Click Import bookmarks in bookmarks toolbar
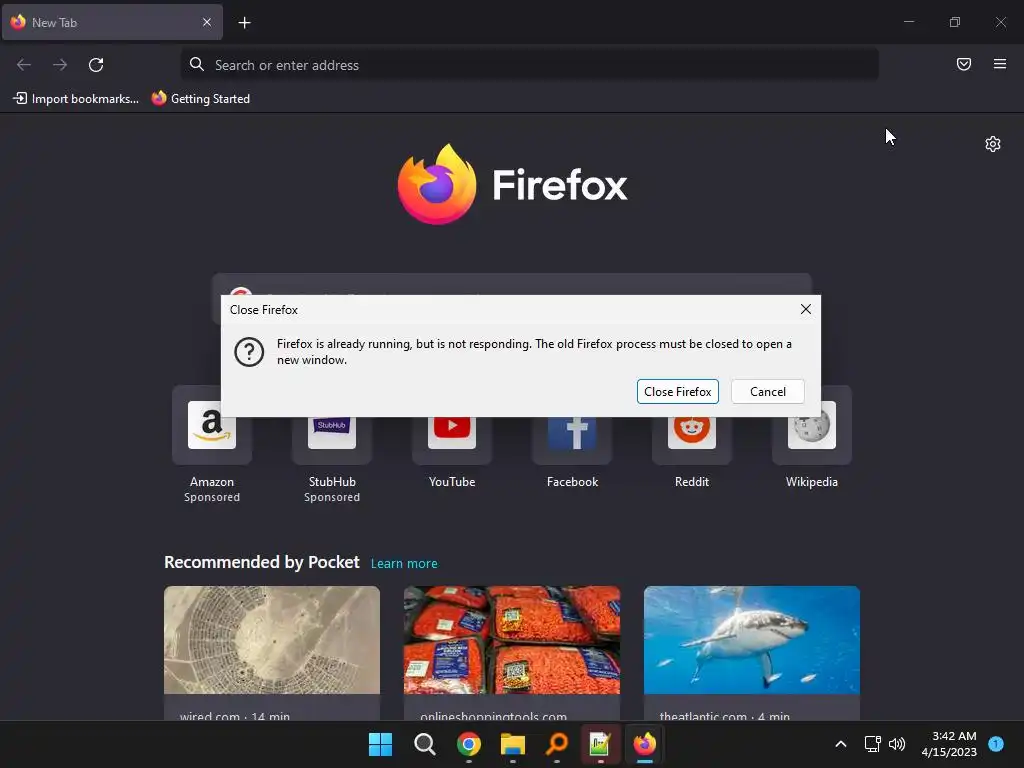1024x768 pixels. coord(76,99)
